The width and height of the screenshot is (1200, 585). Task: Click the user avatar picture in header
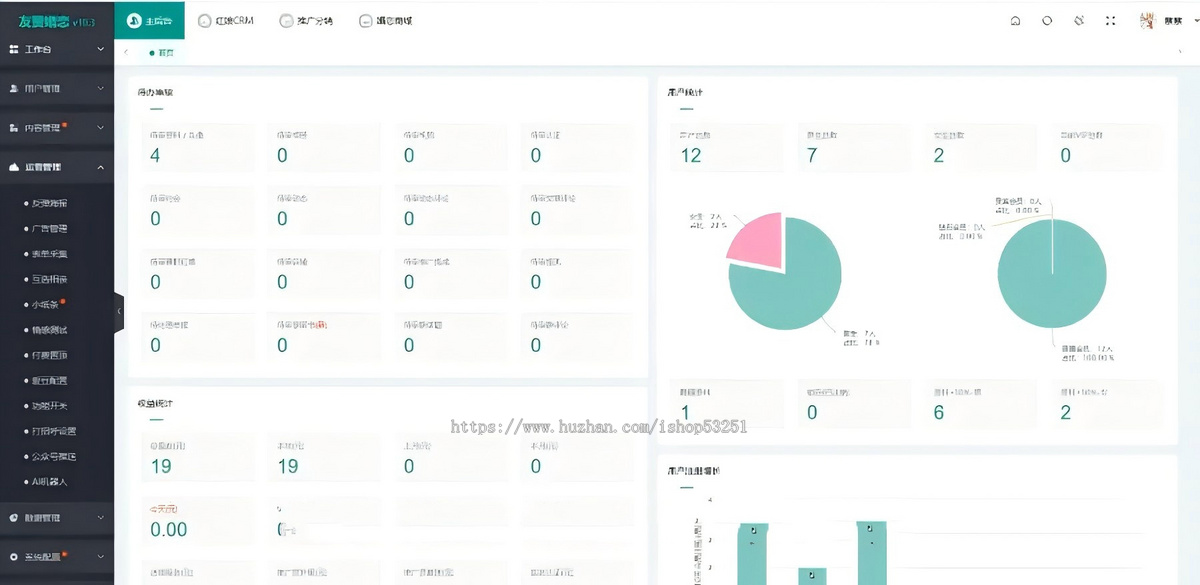[x=1147, y=20]
